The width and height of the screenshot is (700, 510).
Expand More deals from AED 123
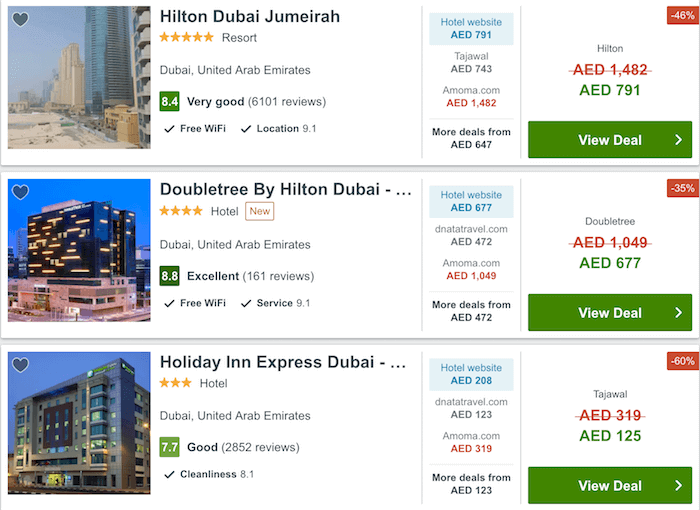(471, 484)
